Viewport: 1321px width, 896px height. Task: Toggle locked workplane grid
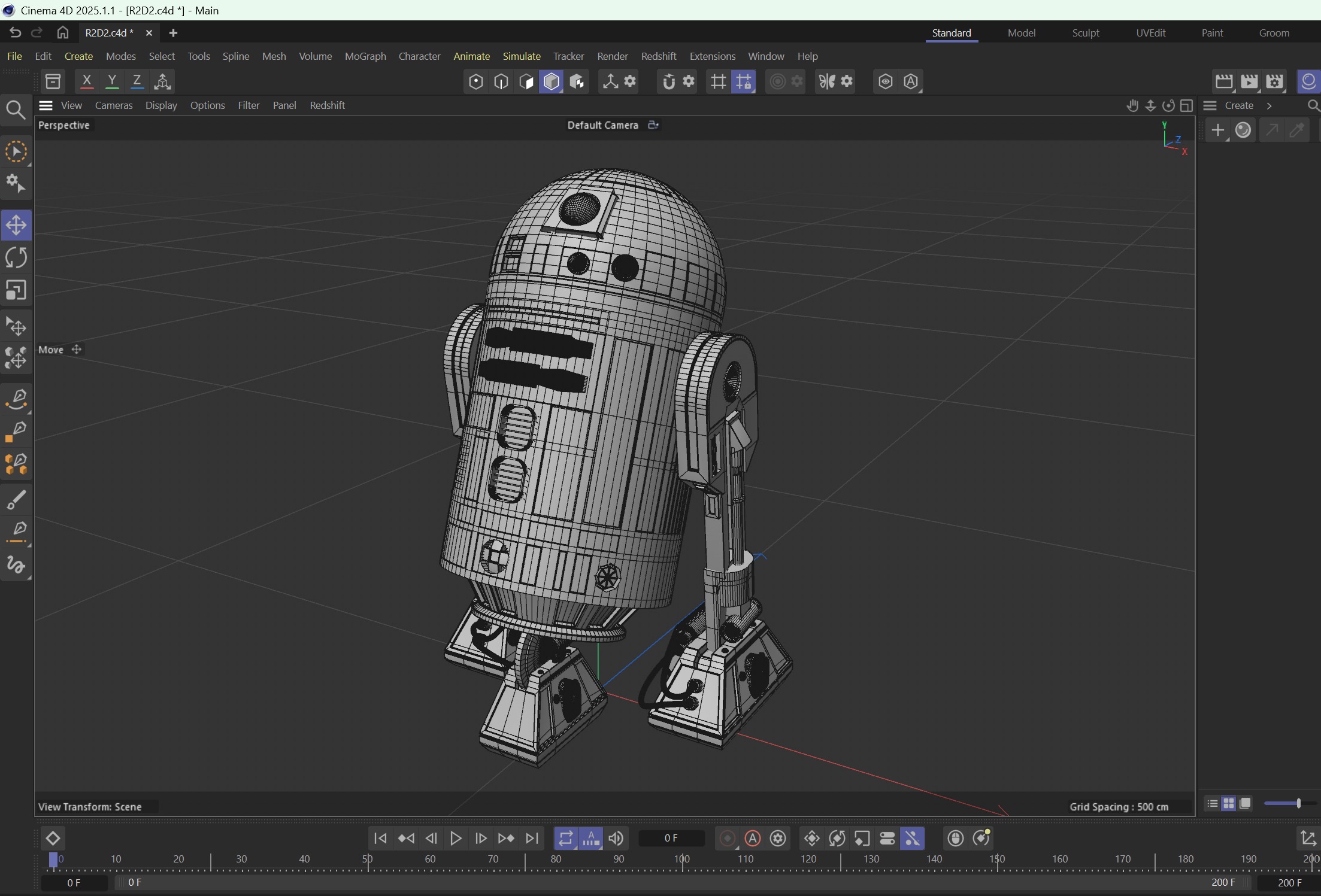(x=743, y=81)
